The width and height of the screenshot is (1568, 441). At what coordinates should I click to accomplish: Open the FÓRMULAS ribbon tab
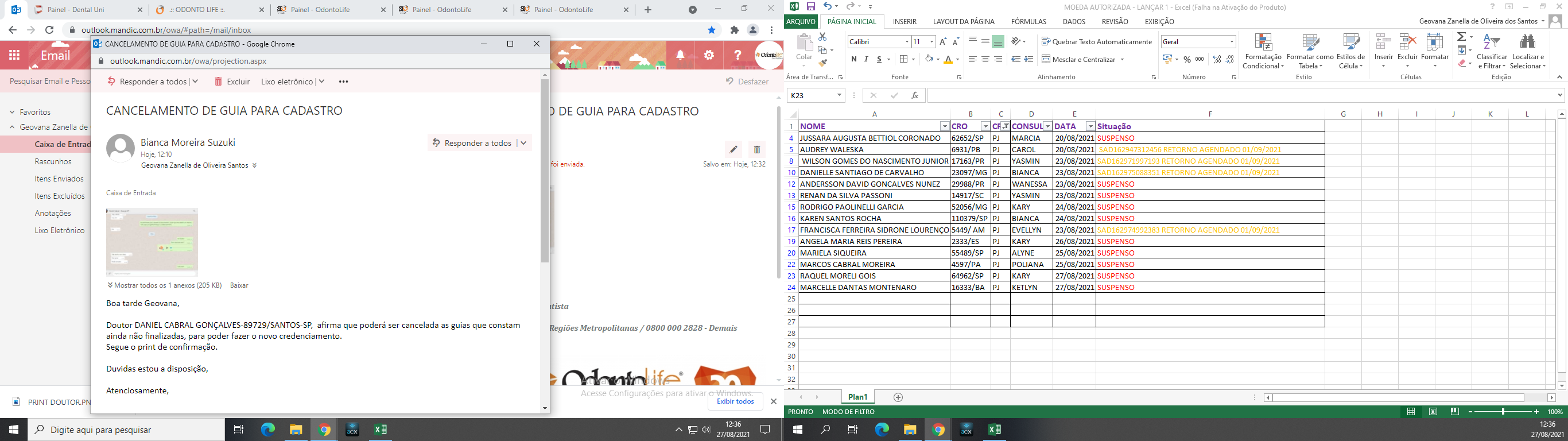(x=1028, y=21)
